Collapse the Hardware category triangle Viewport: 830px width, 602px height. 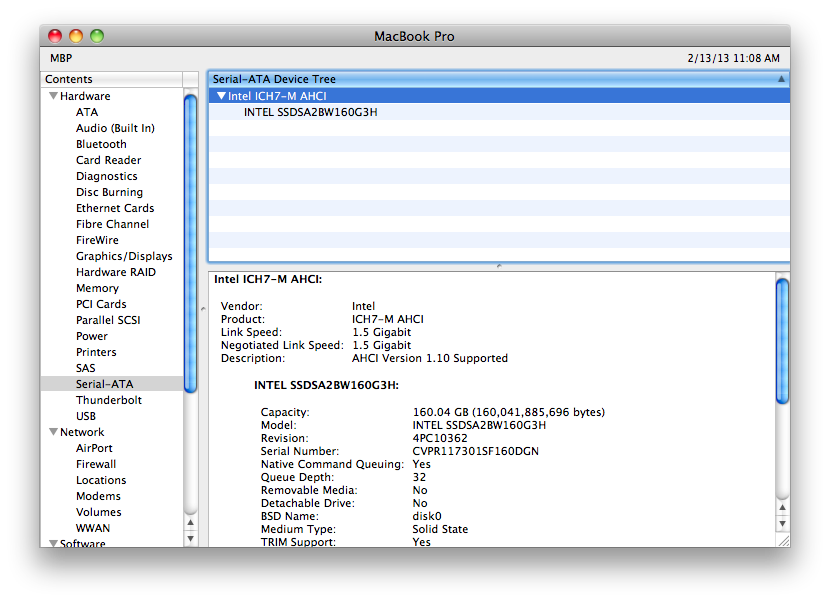click(x=53, y=96)
